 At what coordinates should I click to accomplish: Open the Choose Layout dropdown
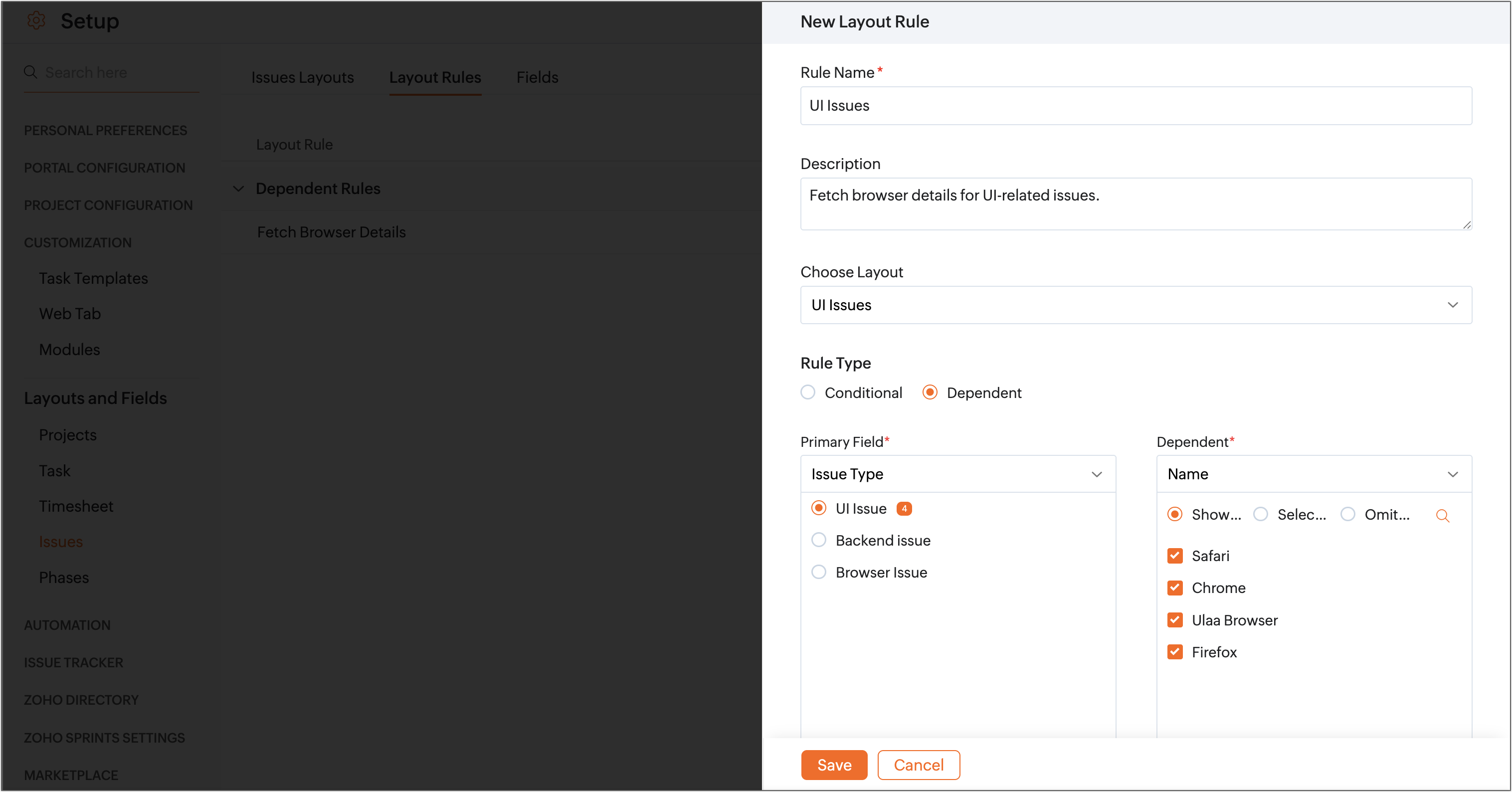(x=1136, y=305)
